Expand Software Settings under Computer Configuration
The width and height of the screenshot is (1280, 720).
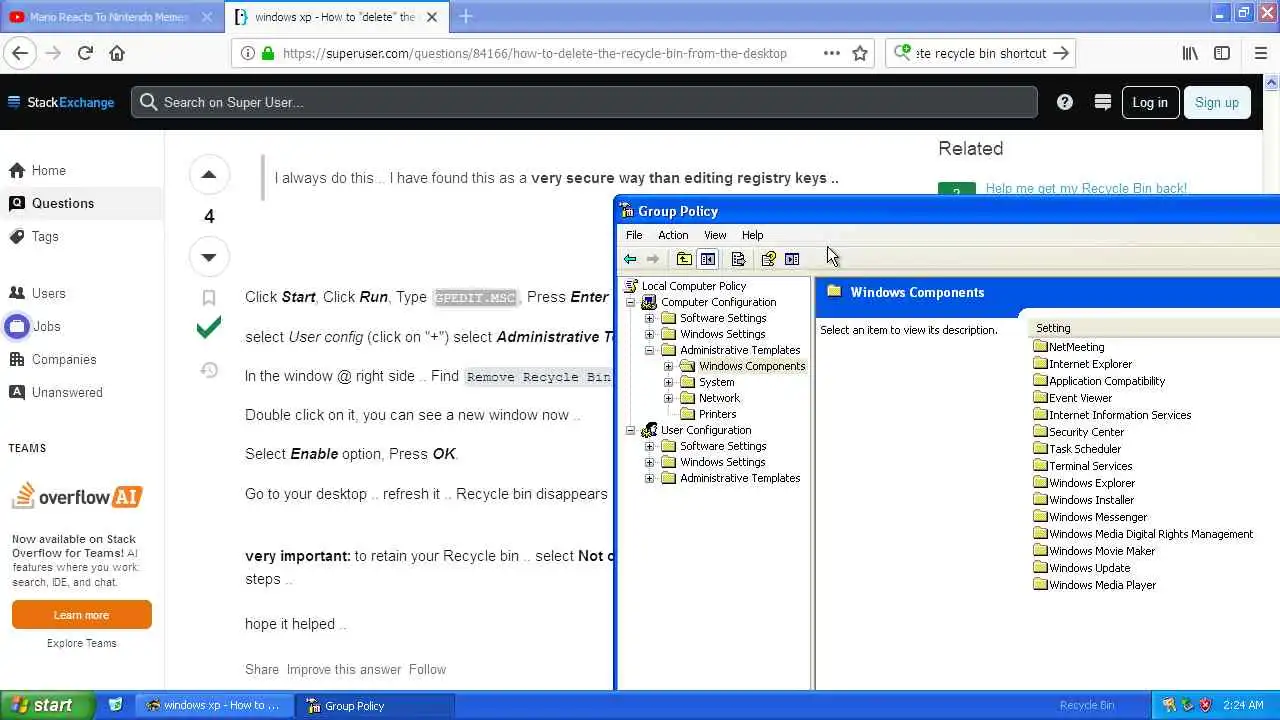pos(650,318)
